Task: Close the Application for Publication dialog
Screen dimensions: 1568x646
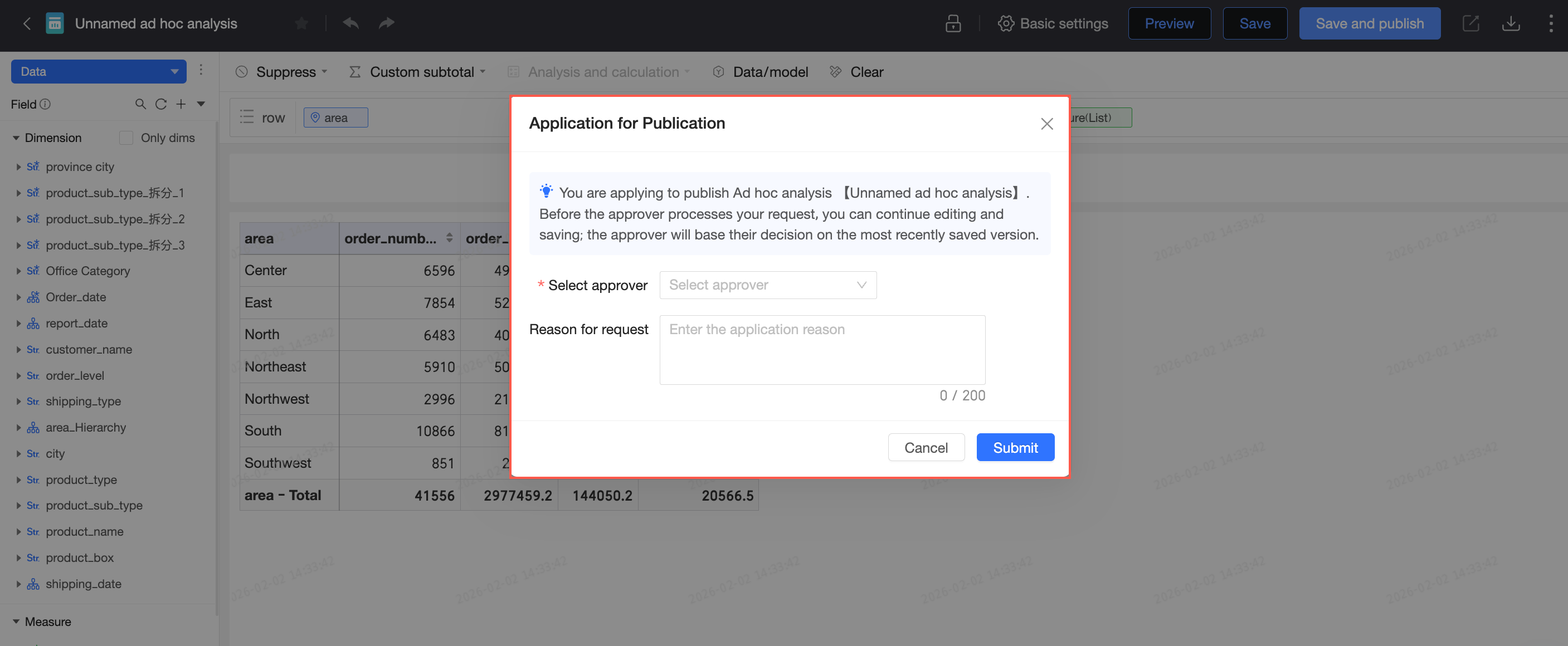Action: tap(1046, 124)
